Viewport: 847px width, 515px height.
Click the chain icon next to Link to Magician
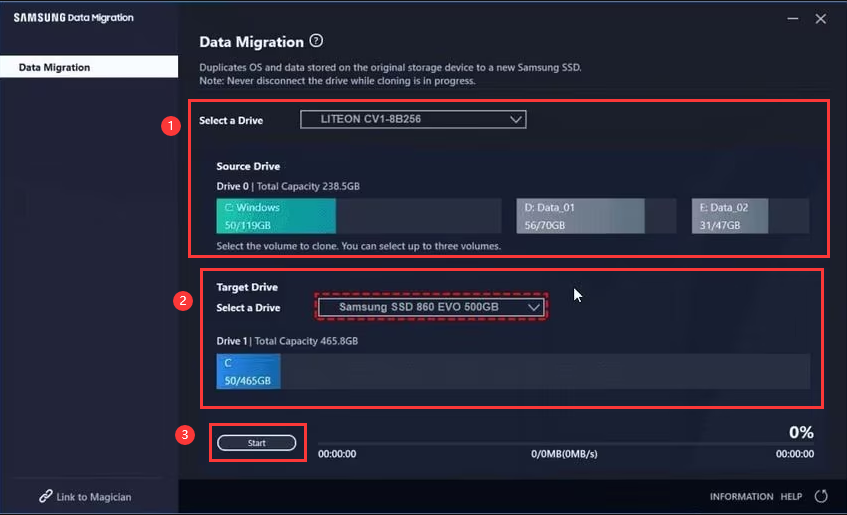45,496
